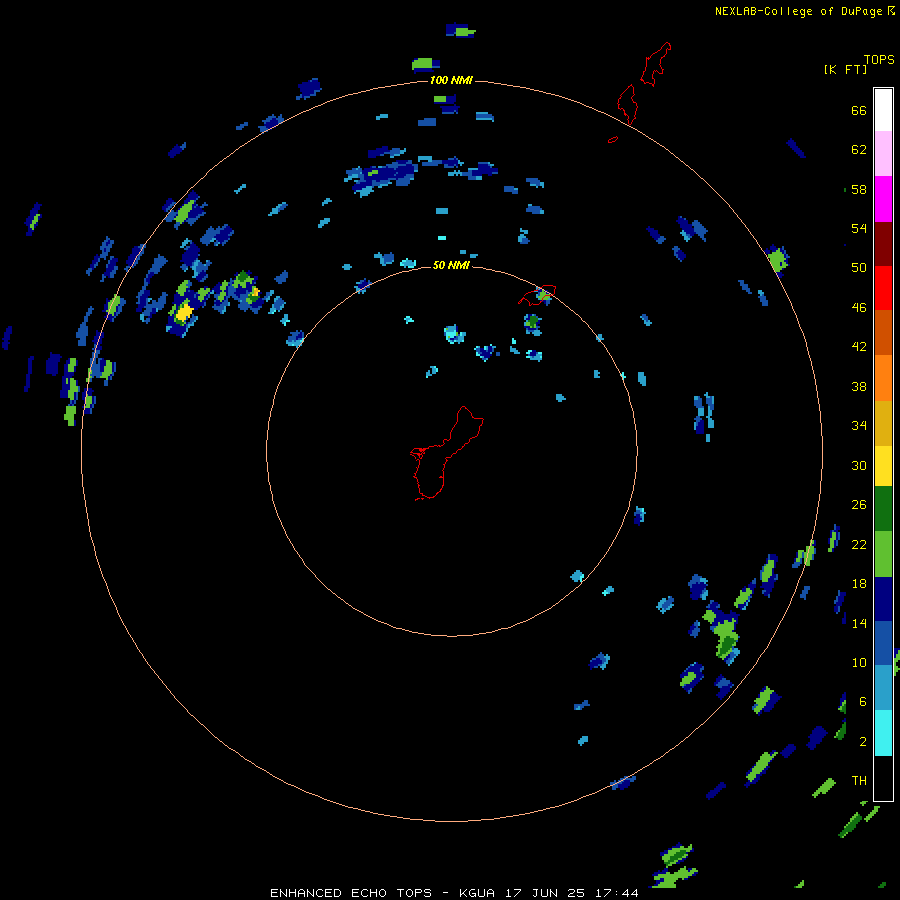Click the '38' legend value

click(859, 386)
